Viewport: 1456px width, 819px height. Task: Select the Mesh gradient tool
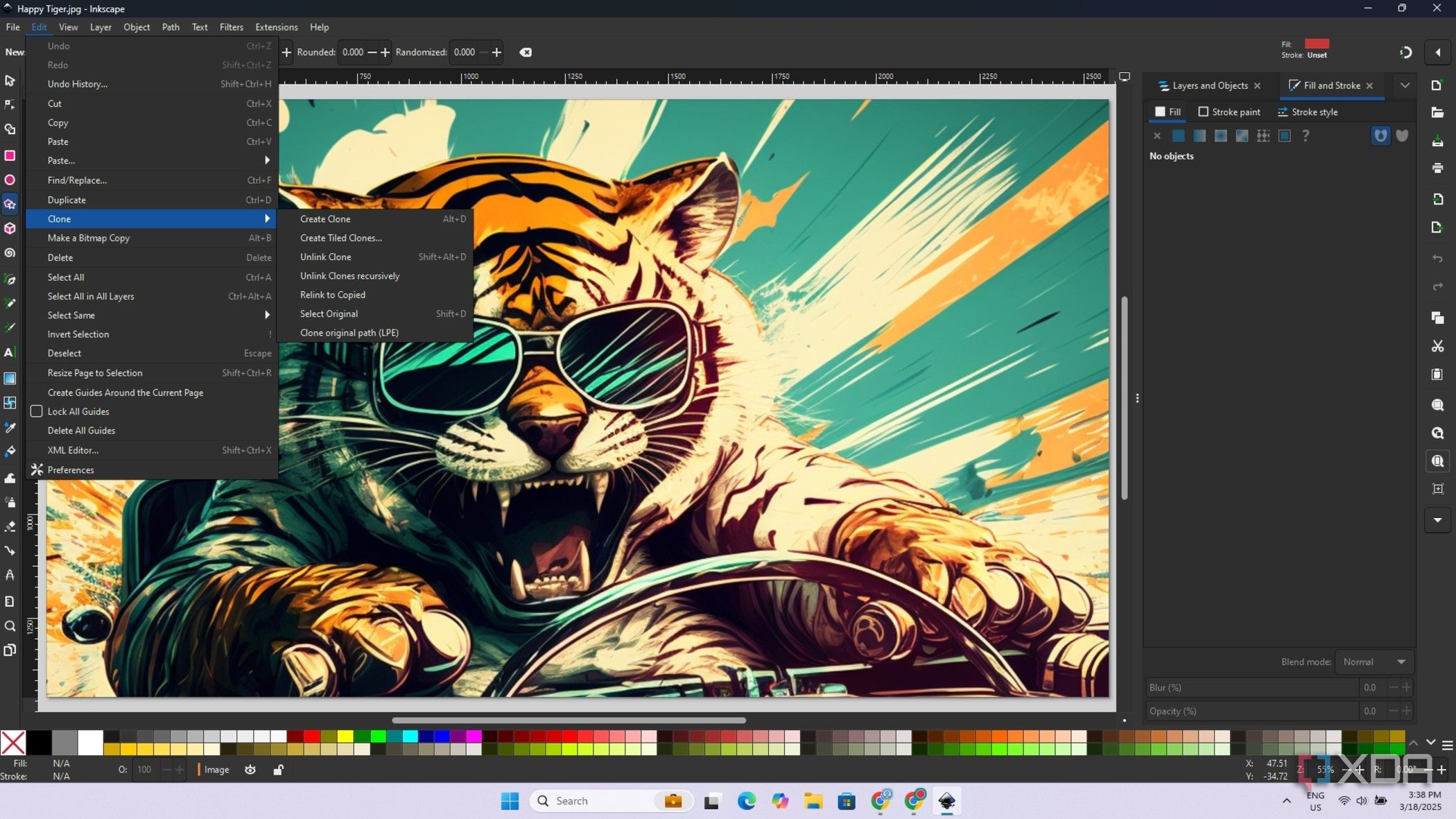pyautogui.click(x=10, y=402)
